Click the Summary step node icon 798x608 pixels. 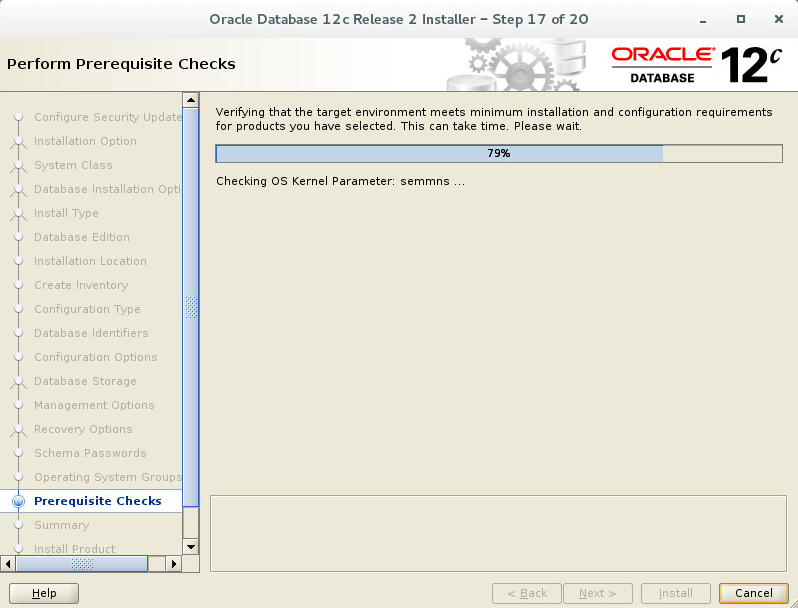point(18,525)
